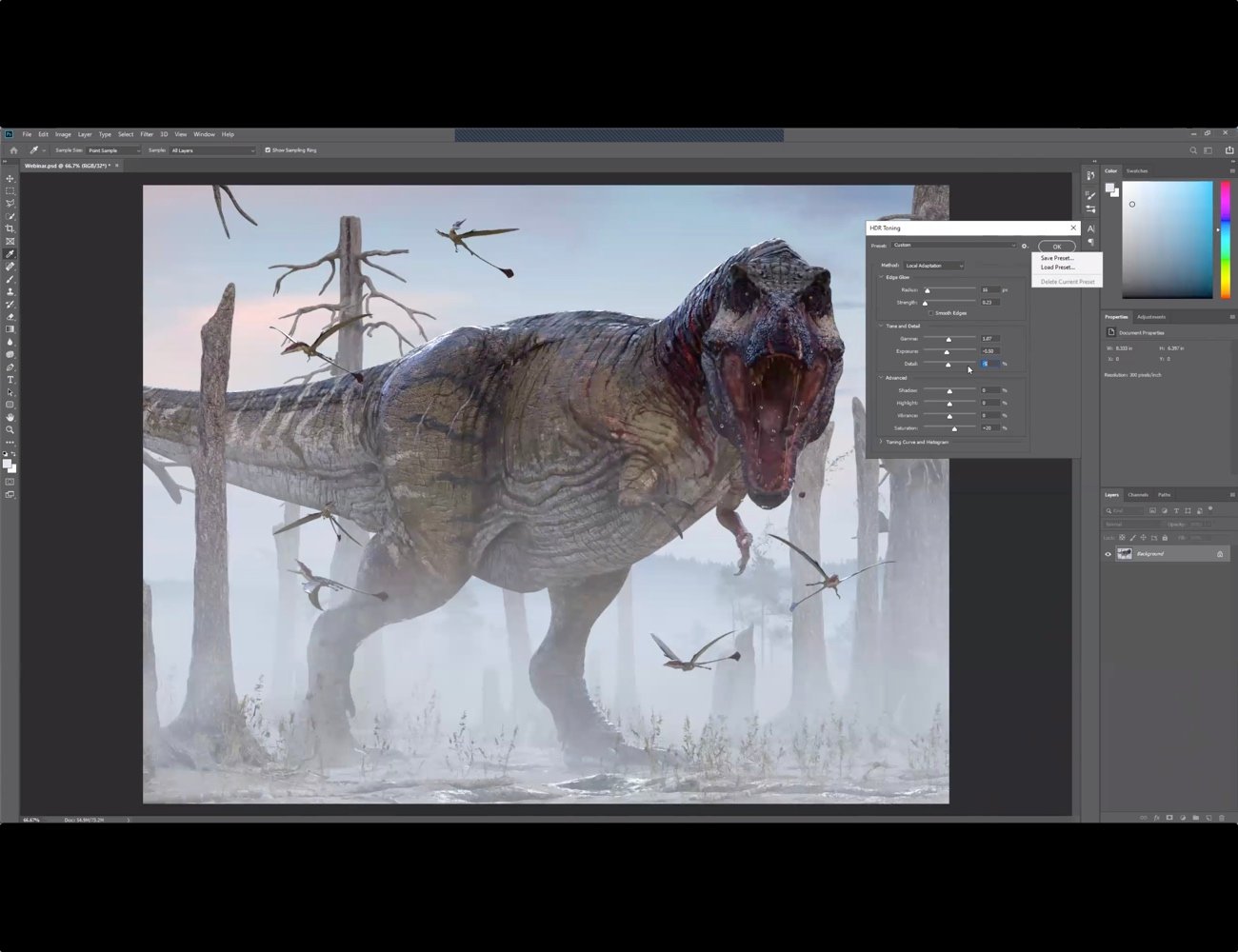The height and width of the screenshot is (952, 1238).
Task: Select the Frame tool
Action: [10, 241]
